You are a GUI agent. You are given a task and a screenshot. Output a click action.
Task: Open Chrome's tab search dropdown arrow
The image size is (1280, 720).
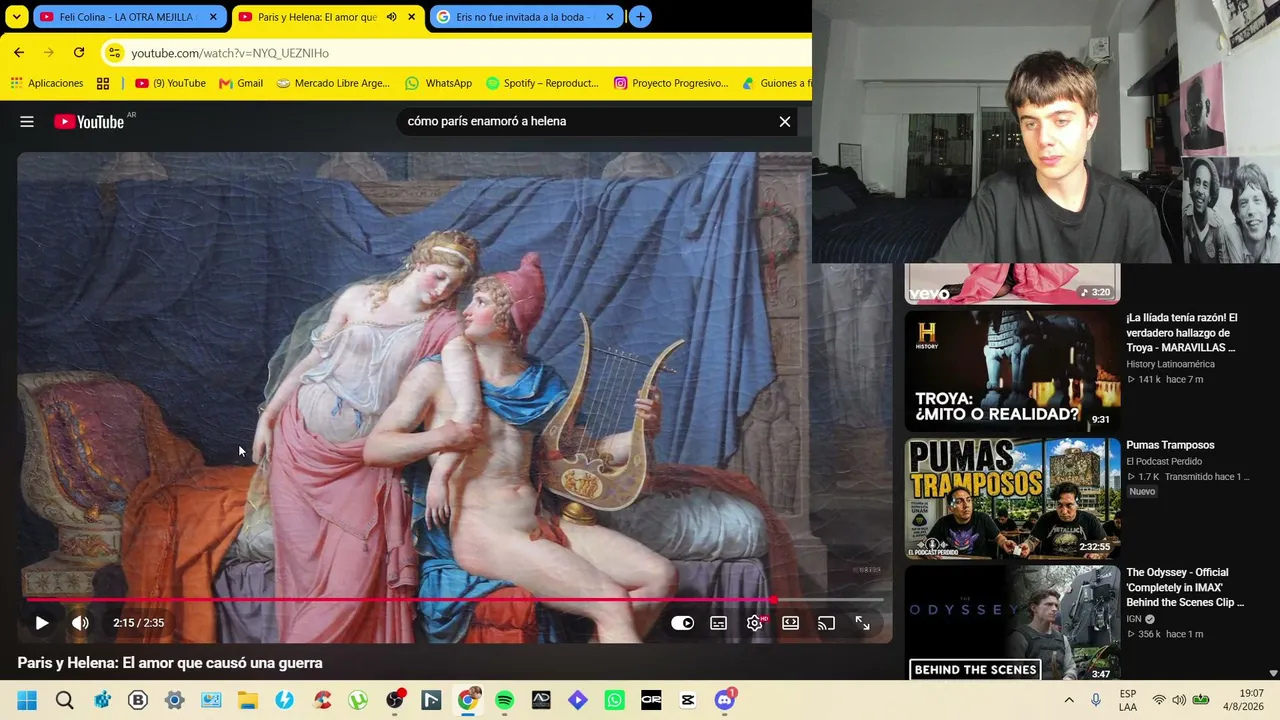point(17,17)
